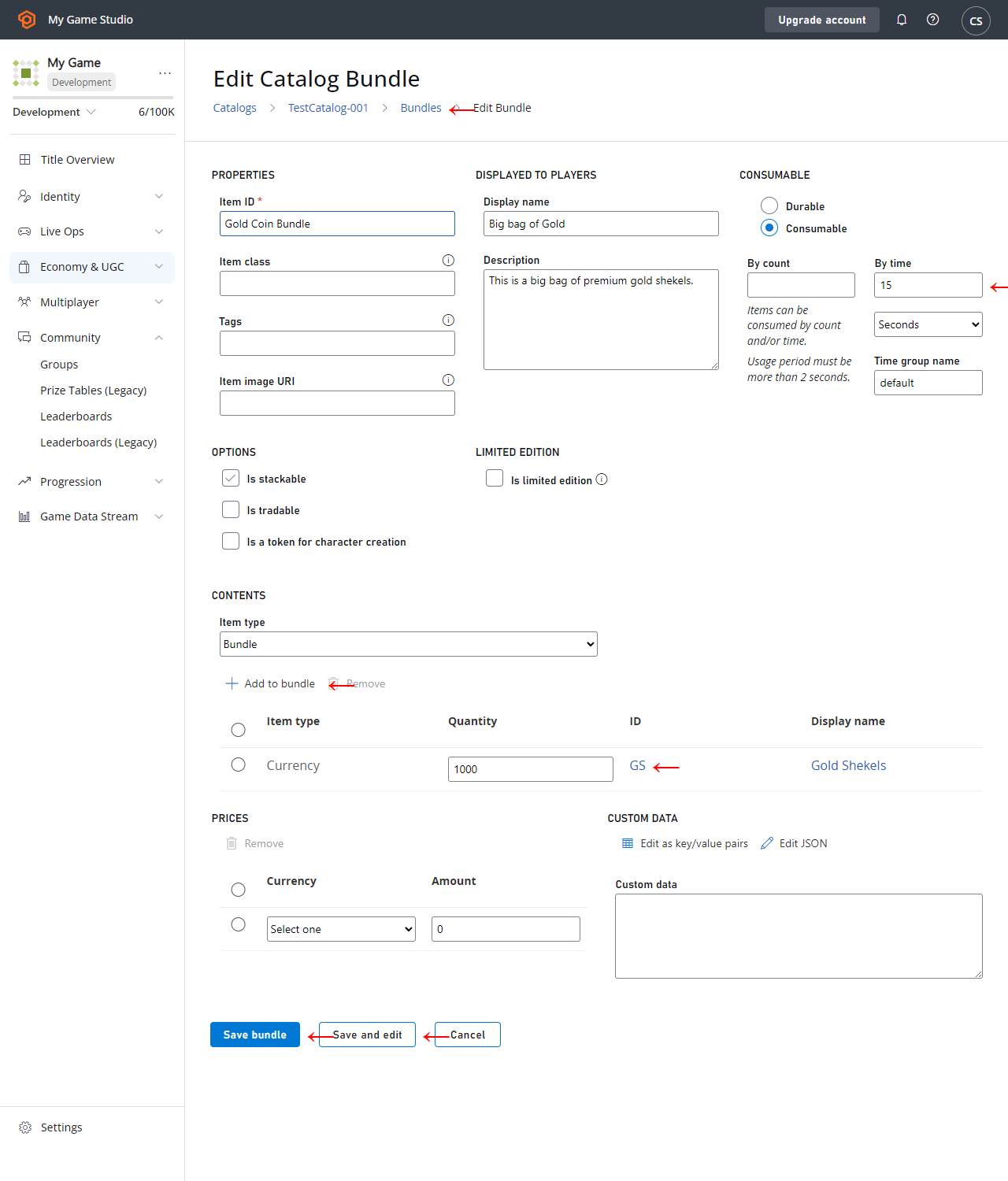Toggle the Is limited edition checkbox
This screenshot has height=1181, width=1008.
click(495, 478)
